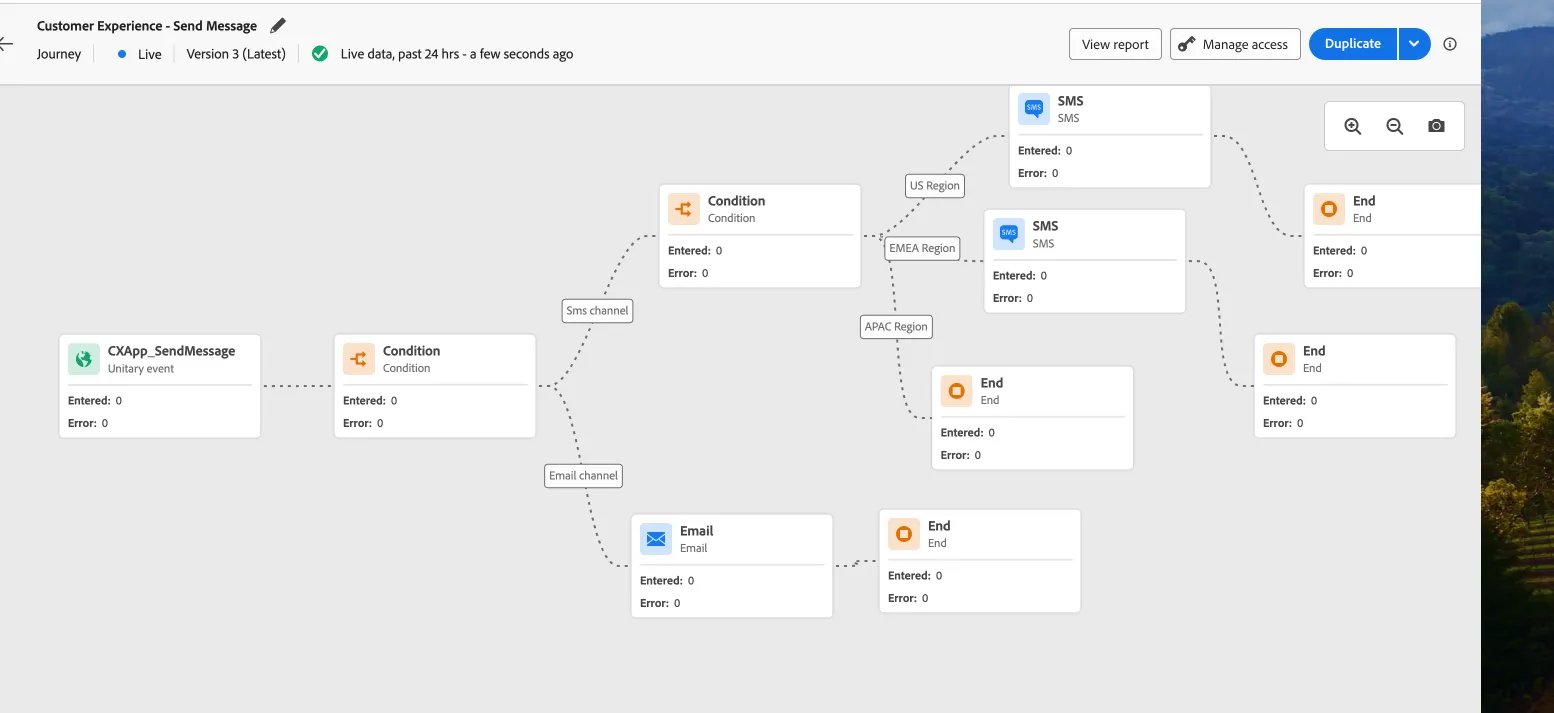1554x713 pixels.
Task: Select the Email node envelope icon
Action: click(x=656, y=539)
